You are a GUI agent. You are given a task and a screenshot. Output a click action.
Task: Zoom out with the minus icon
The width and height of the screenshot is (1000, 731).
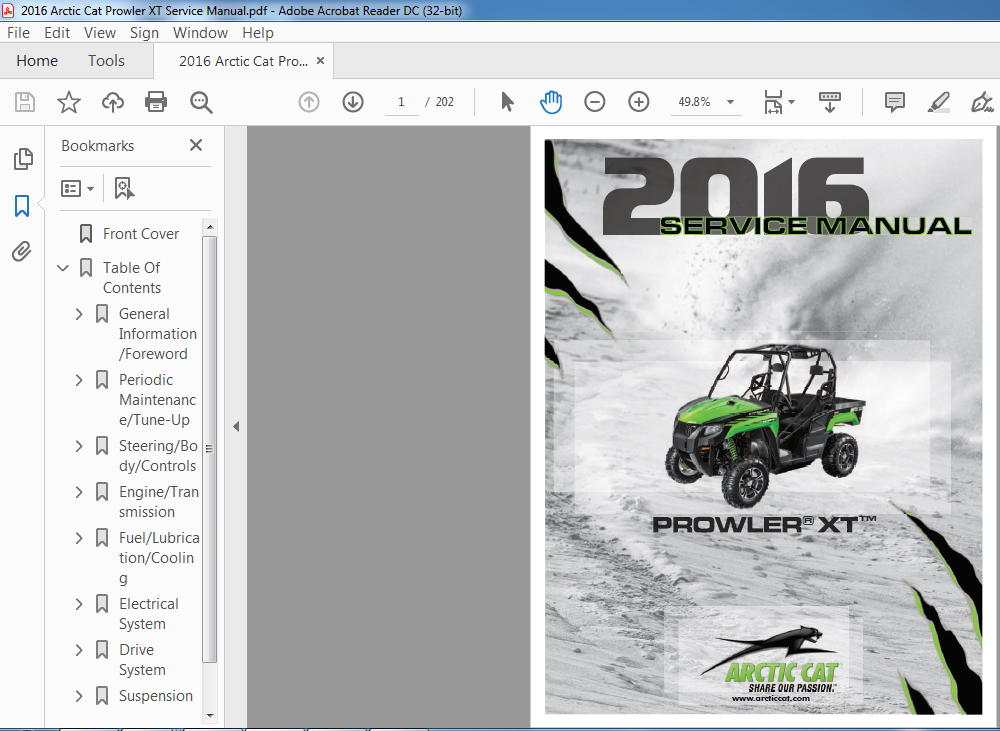click(x=594, y=102)
